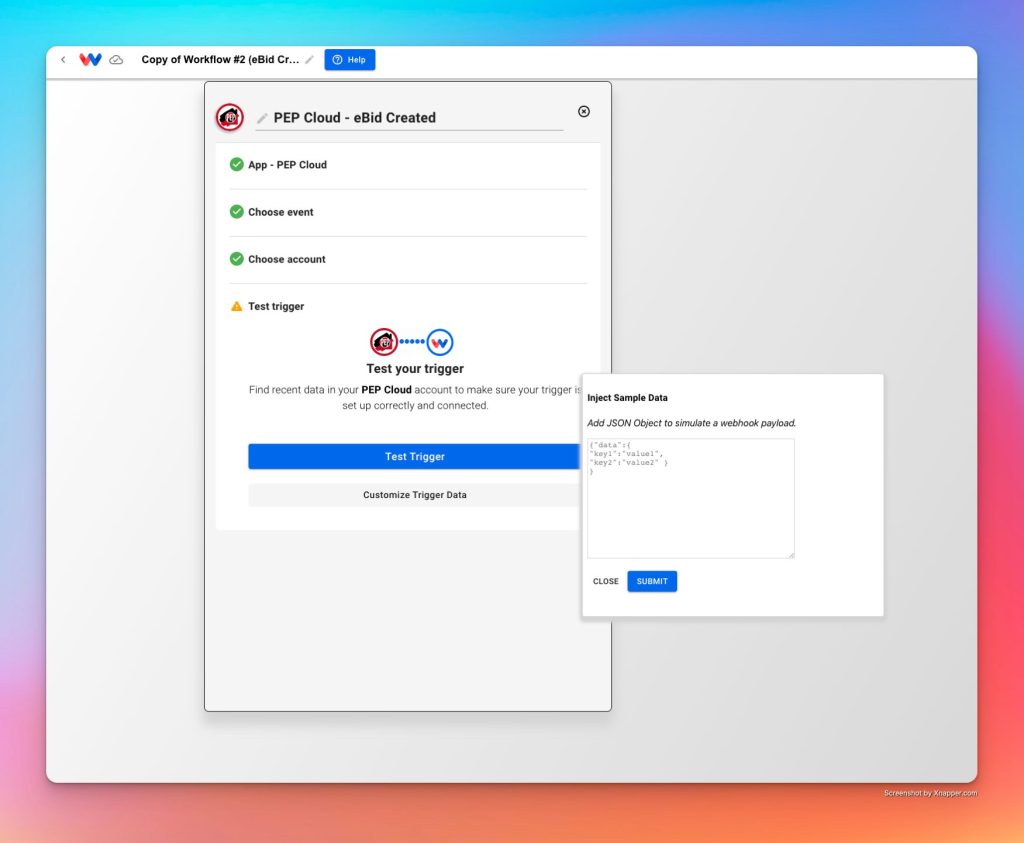Click green check next to Choose account
The height and width of the screenshot is (843, 1024).
[x=236, y=259]
